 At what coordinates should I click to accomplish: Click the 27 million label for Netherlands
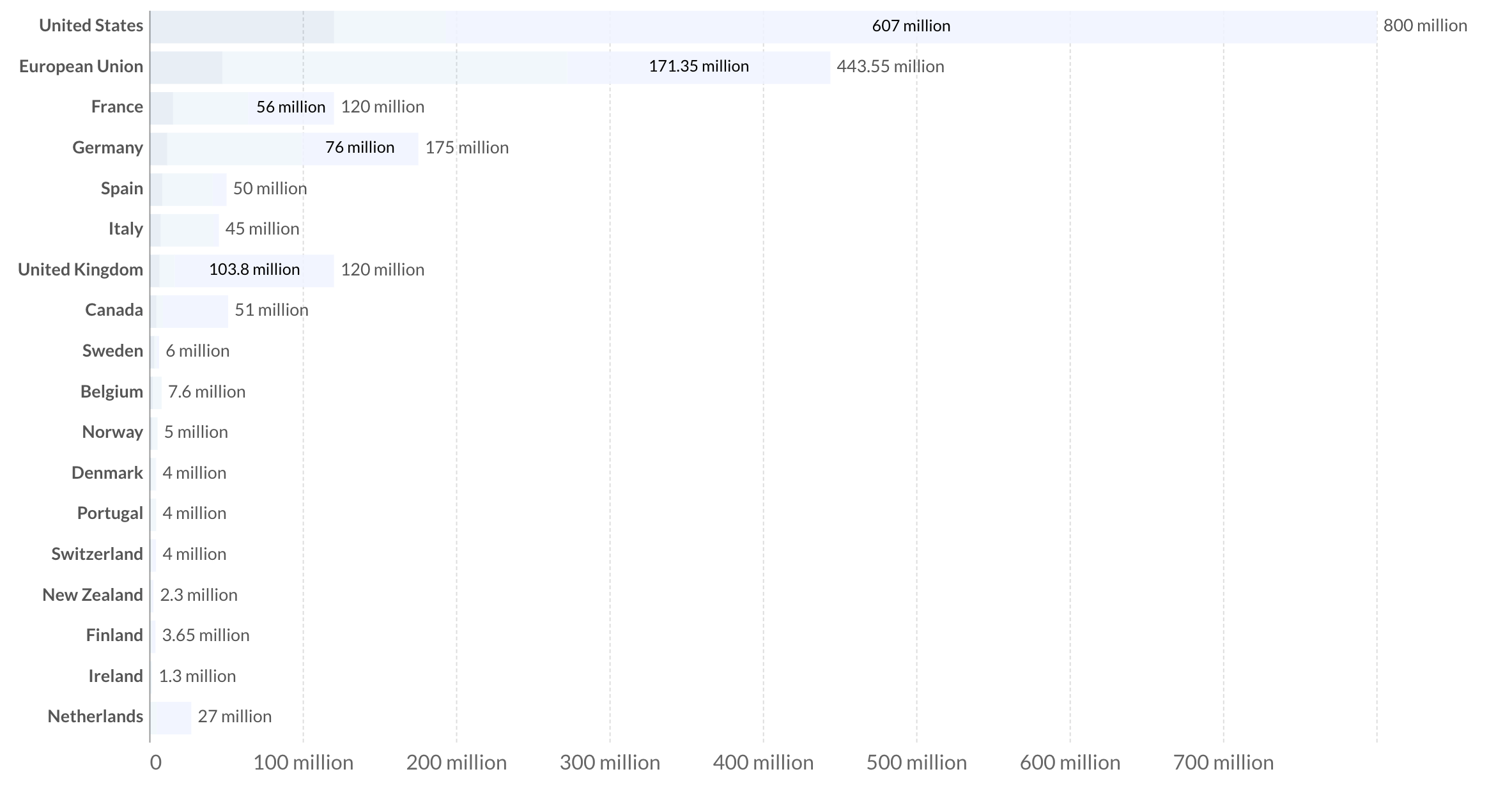235,716
